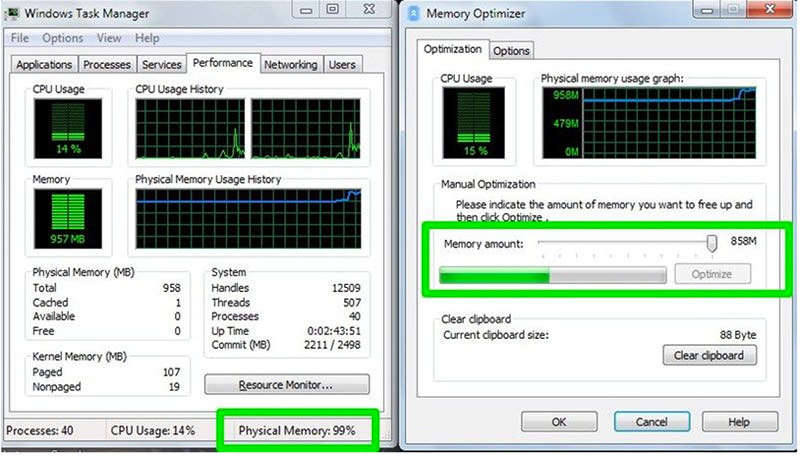This screenshot has height=457, width=800.
Task: Click the Handles value 12509
Action: pos(346,288)
